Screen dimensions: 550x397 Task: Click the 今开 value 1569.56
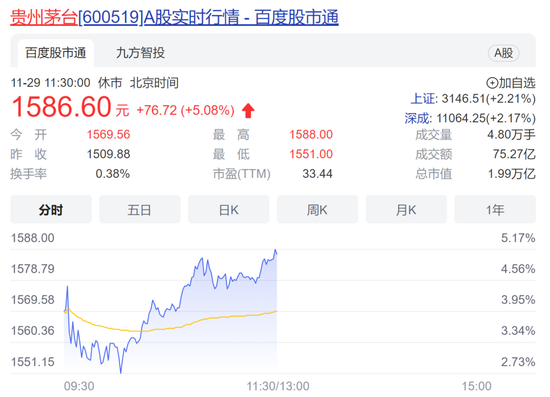[108, 134]
